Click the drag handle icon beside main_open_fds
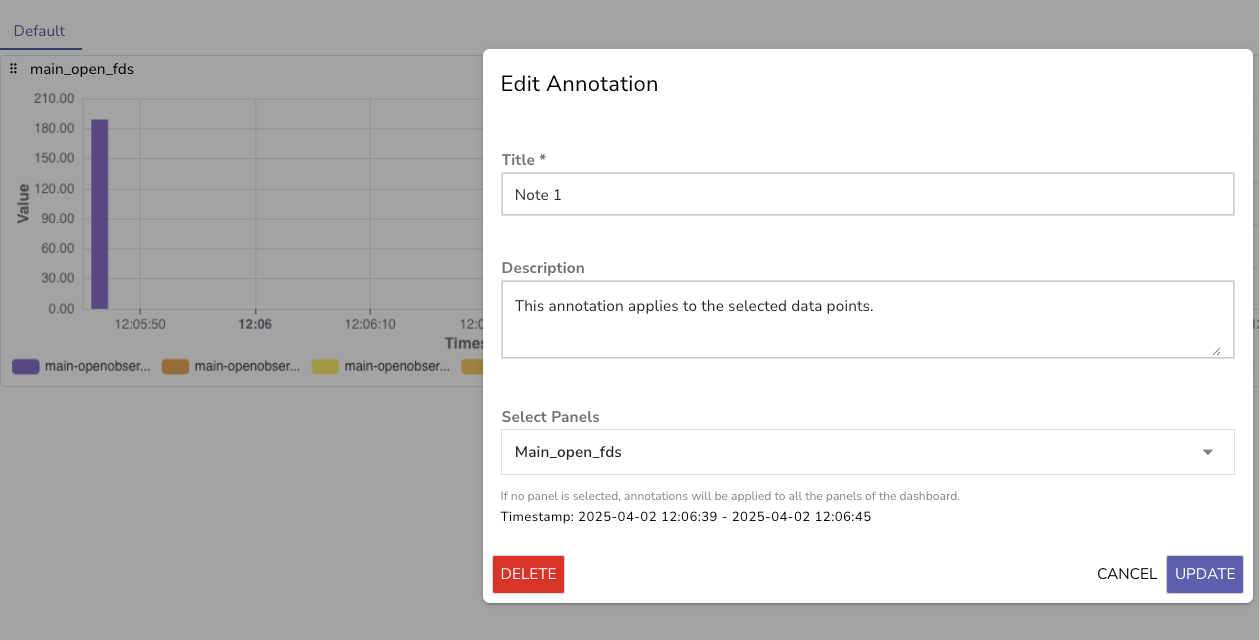 pos(13,68)
